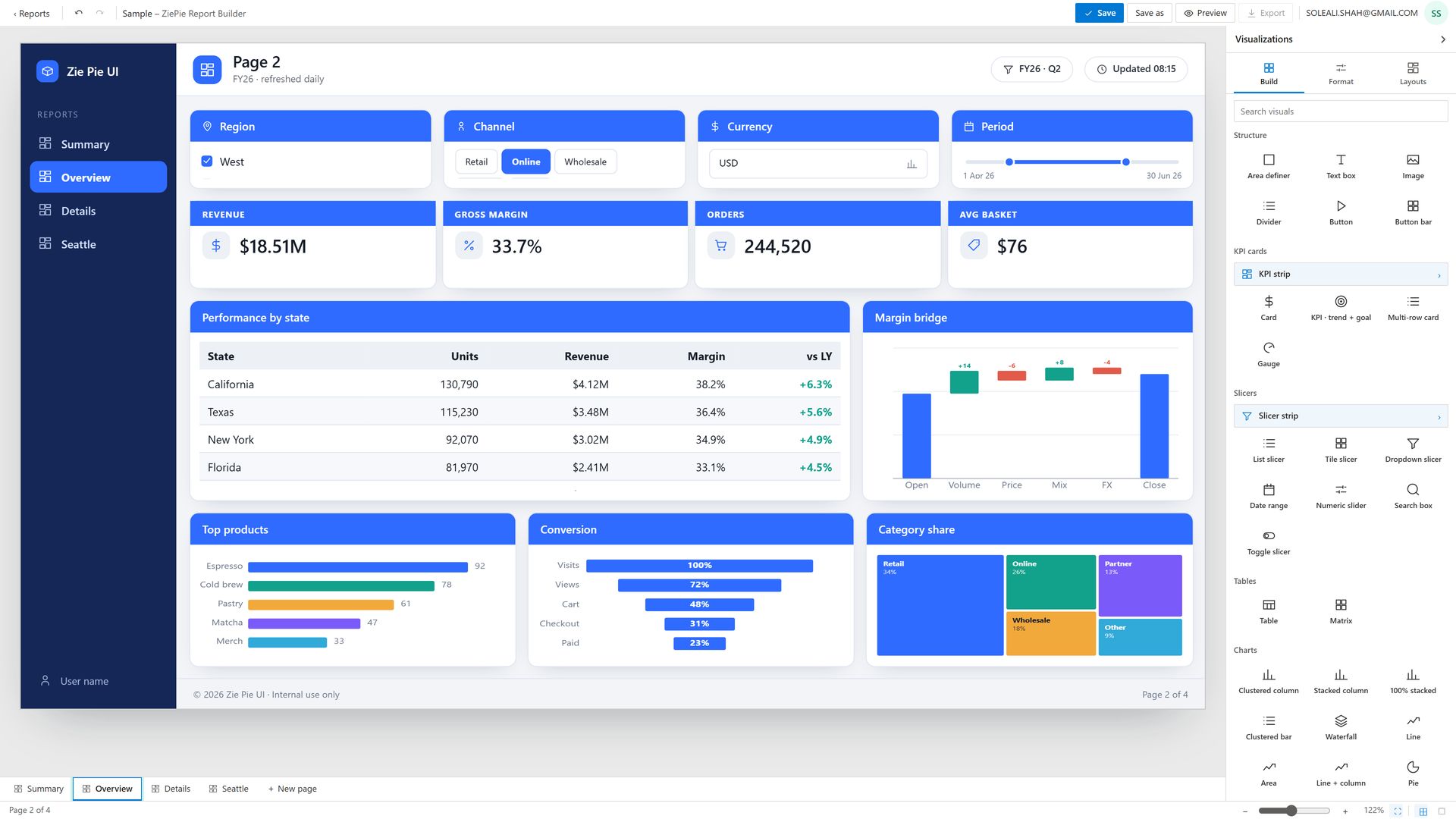This screenshot has height=819, width=1456.
Task: Add a New page
Action: point(292,789)
